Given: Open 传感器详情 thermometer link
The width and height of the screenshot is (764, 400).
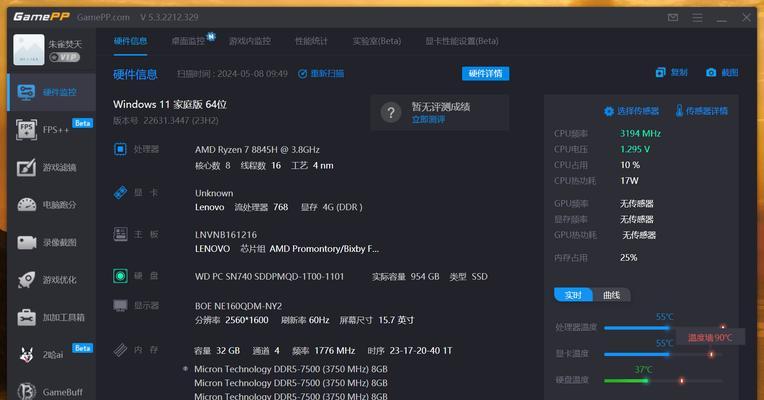Looking at the screenshot, I should [702, 111].
